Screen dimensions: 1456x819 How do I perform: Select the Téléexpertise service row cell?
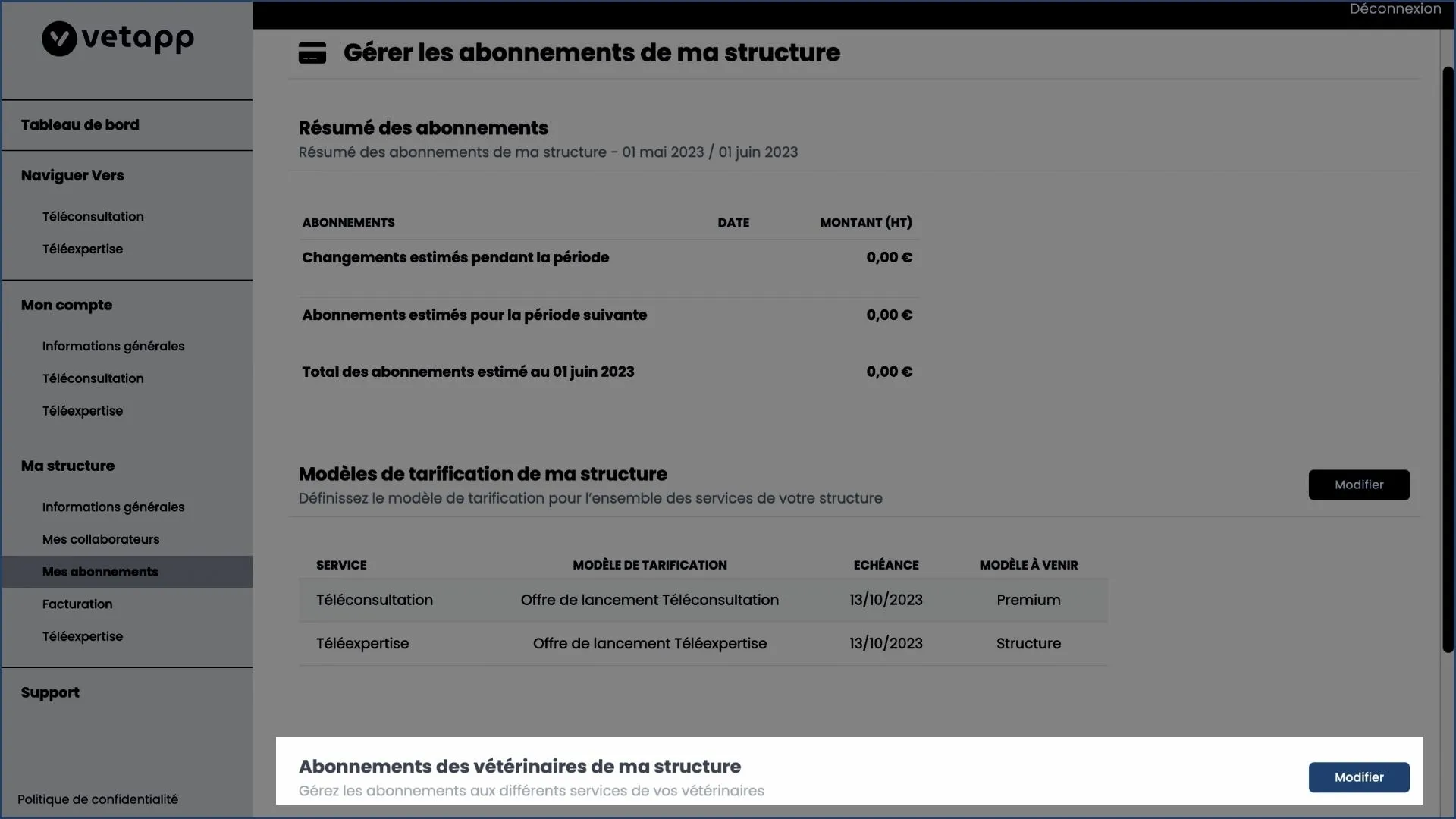(362, 643)
